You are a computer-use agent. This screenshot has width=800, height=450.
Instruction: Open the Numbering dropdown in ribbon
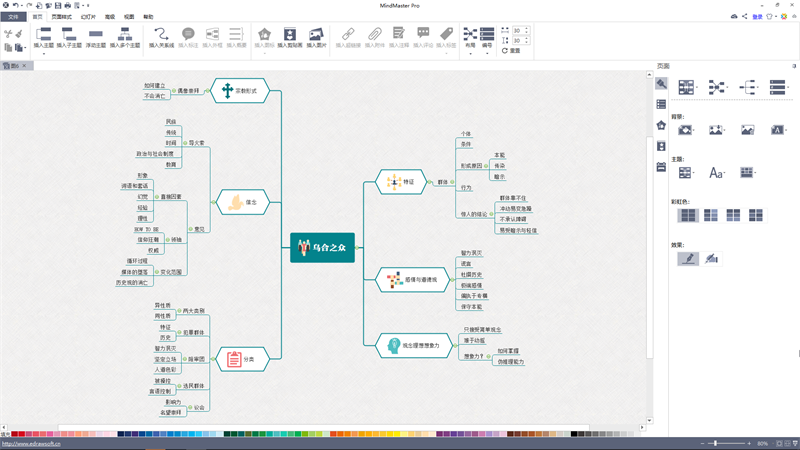coord(487,41)
